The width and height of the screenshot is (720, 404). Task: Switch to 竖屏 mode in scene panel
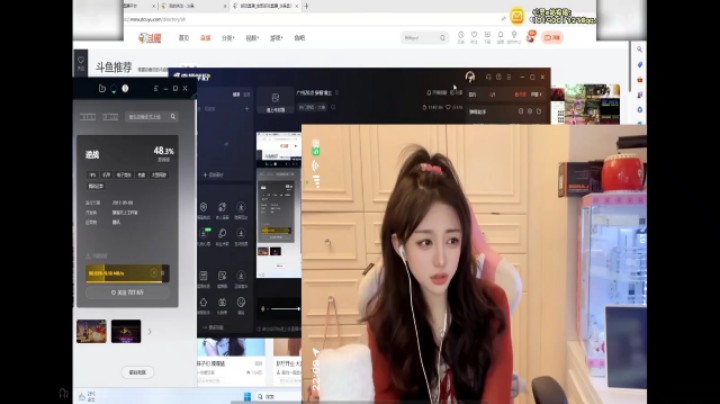tap(247, 94)
